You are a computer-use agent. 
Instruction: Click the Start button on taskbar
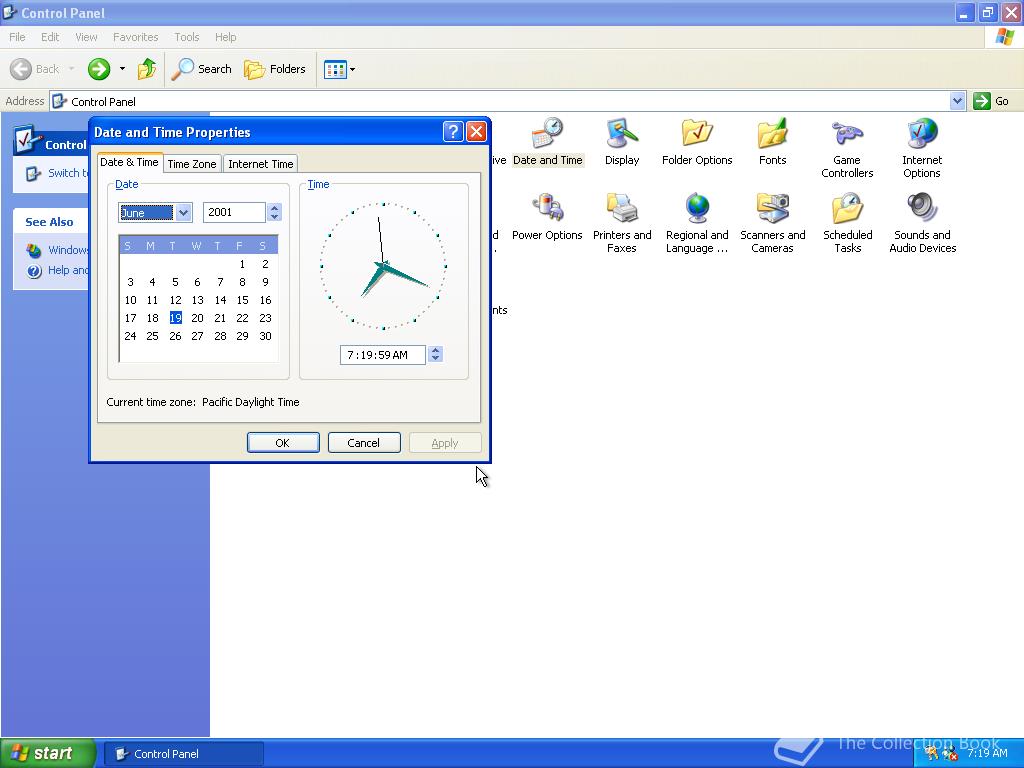(47, 753)
